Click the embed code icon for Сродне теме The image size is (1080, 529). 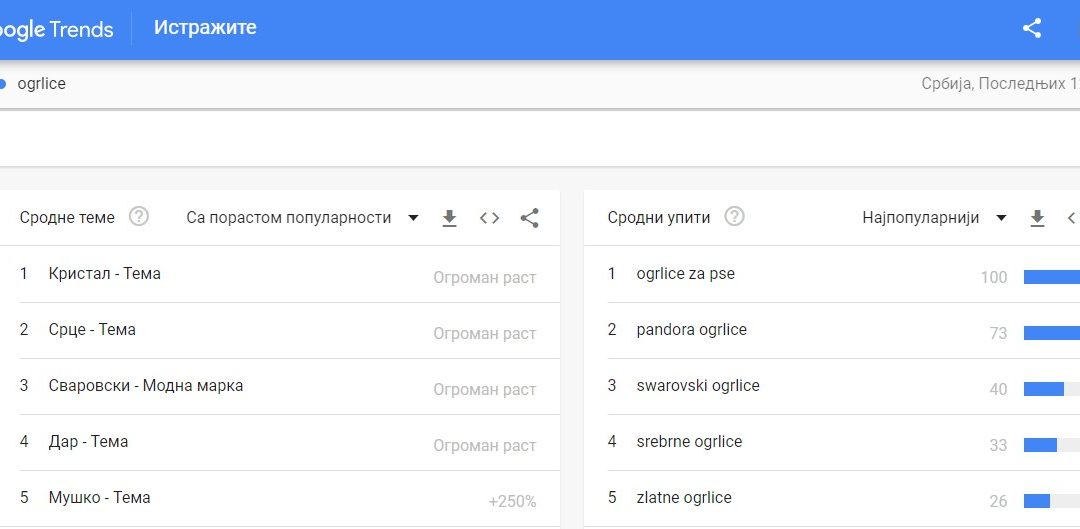click(489, 218)
